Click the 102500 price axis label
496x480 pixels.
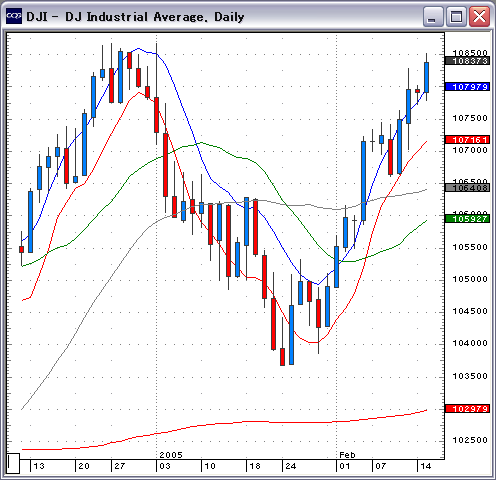470,440
